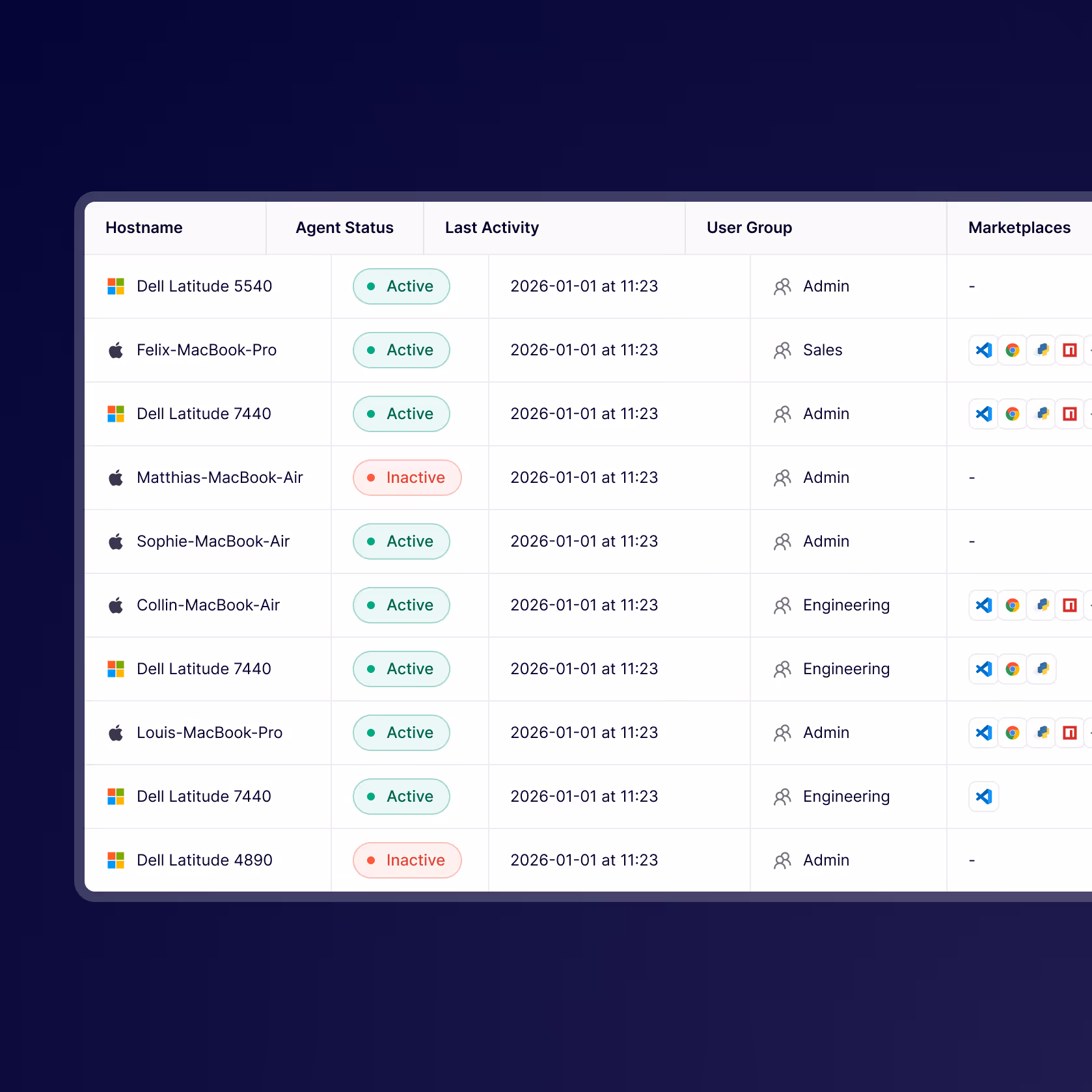Image resolution: width=1092 pixels, height=1092 pixels.
Task: Open Chrome marketplace icon in Louis-MacBook-Pro row
Action: click(1013, 733)
